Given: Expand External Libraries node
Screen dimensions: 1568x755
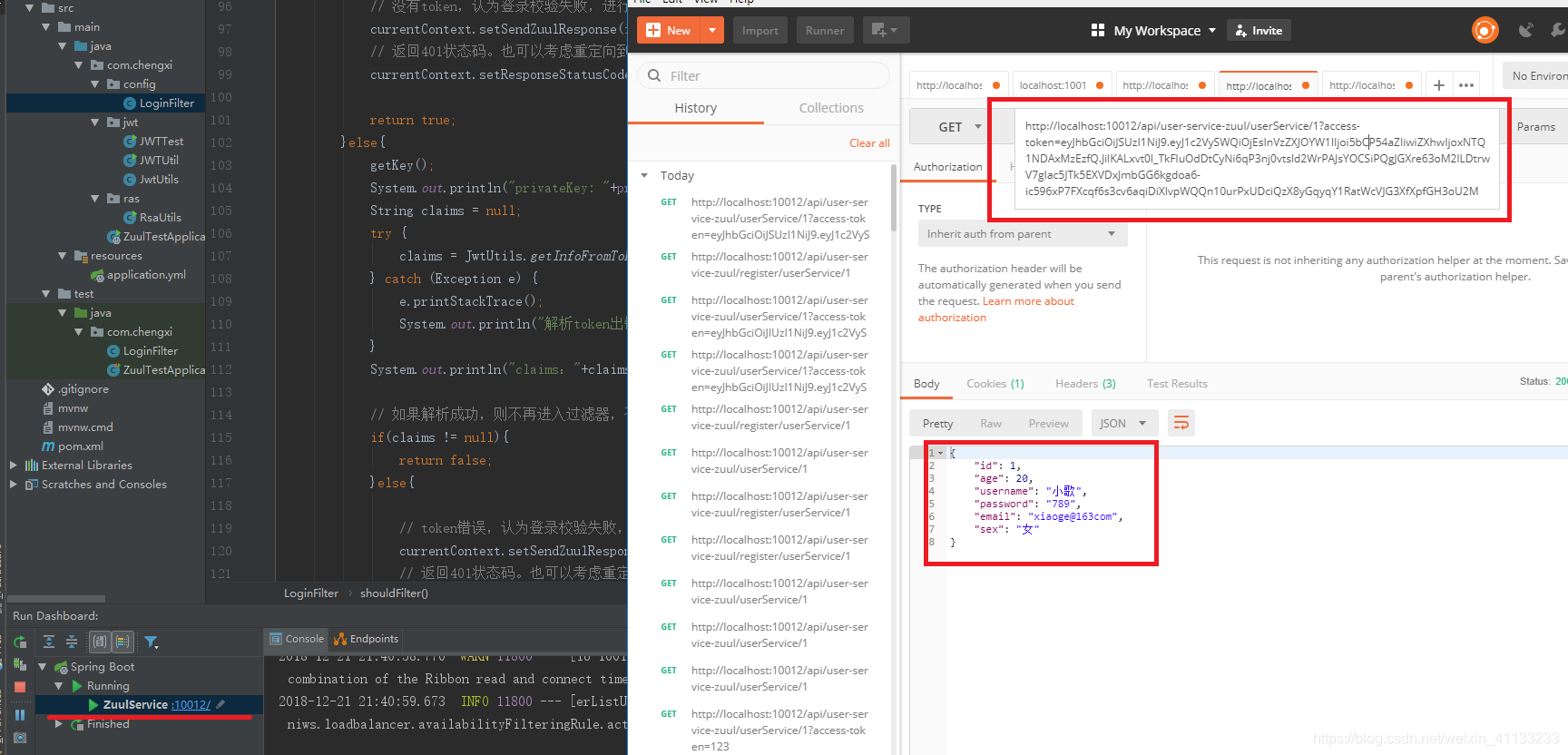Looking at the screenshot, I should [x=14, y=465].
